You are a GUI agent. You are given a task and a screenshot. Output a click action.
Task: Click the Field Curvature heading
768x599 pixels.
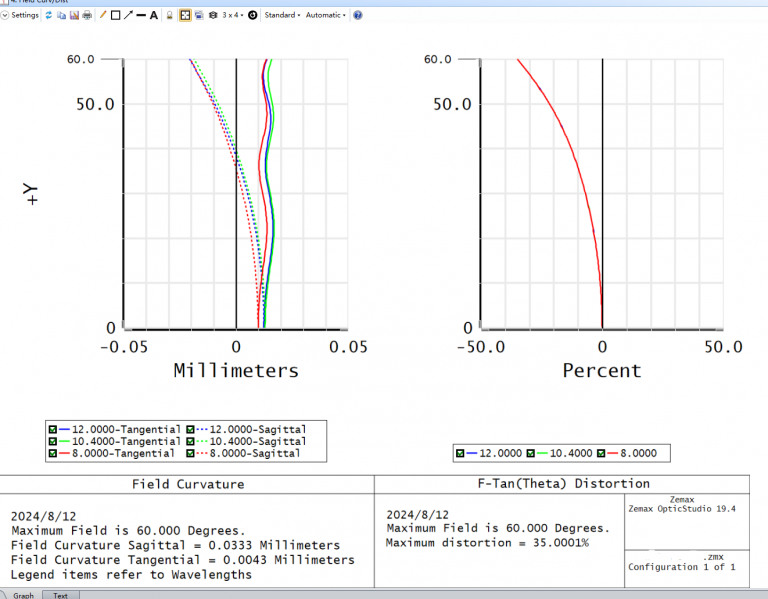point(188,484)
